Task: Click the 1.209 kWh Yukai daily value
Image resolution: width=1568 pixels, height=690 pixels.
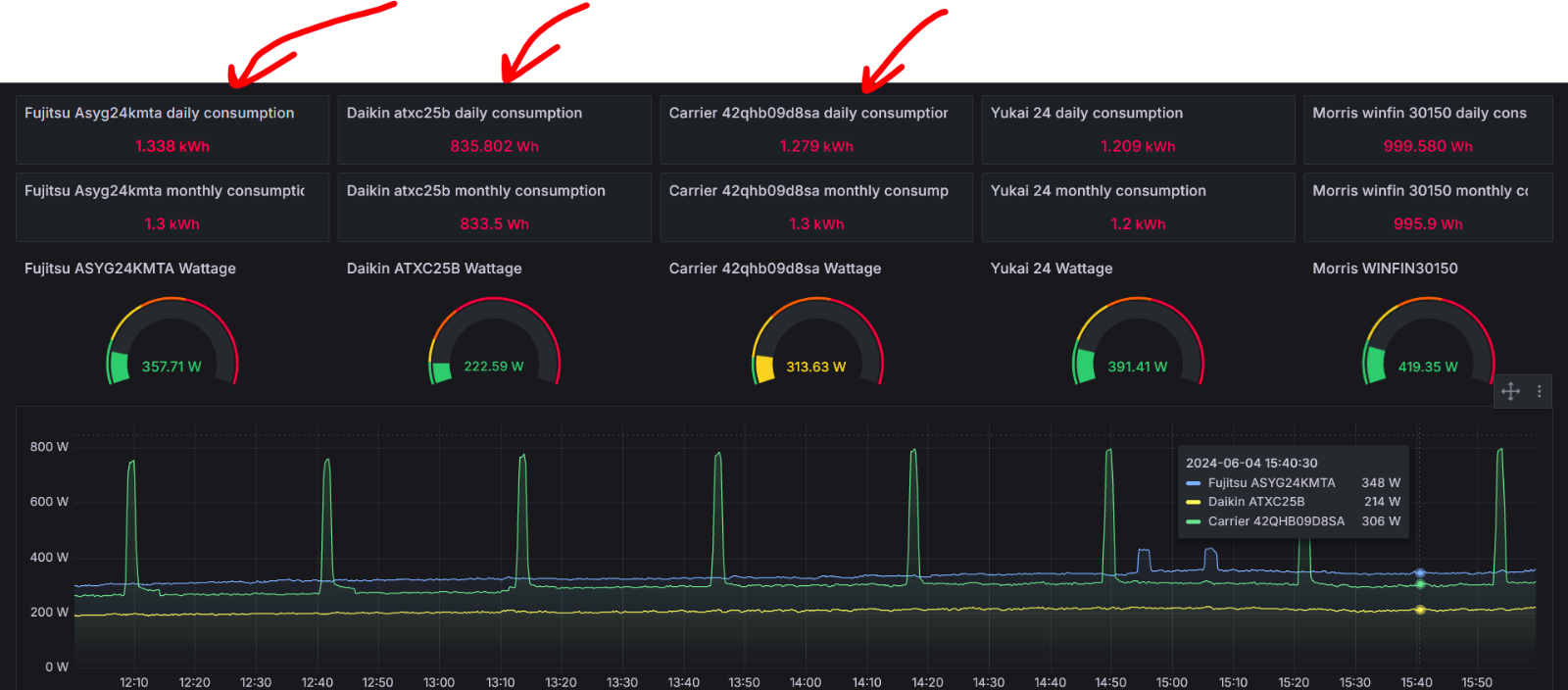Action: coord(1138,146)
